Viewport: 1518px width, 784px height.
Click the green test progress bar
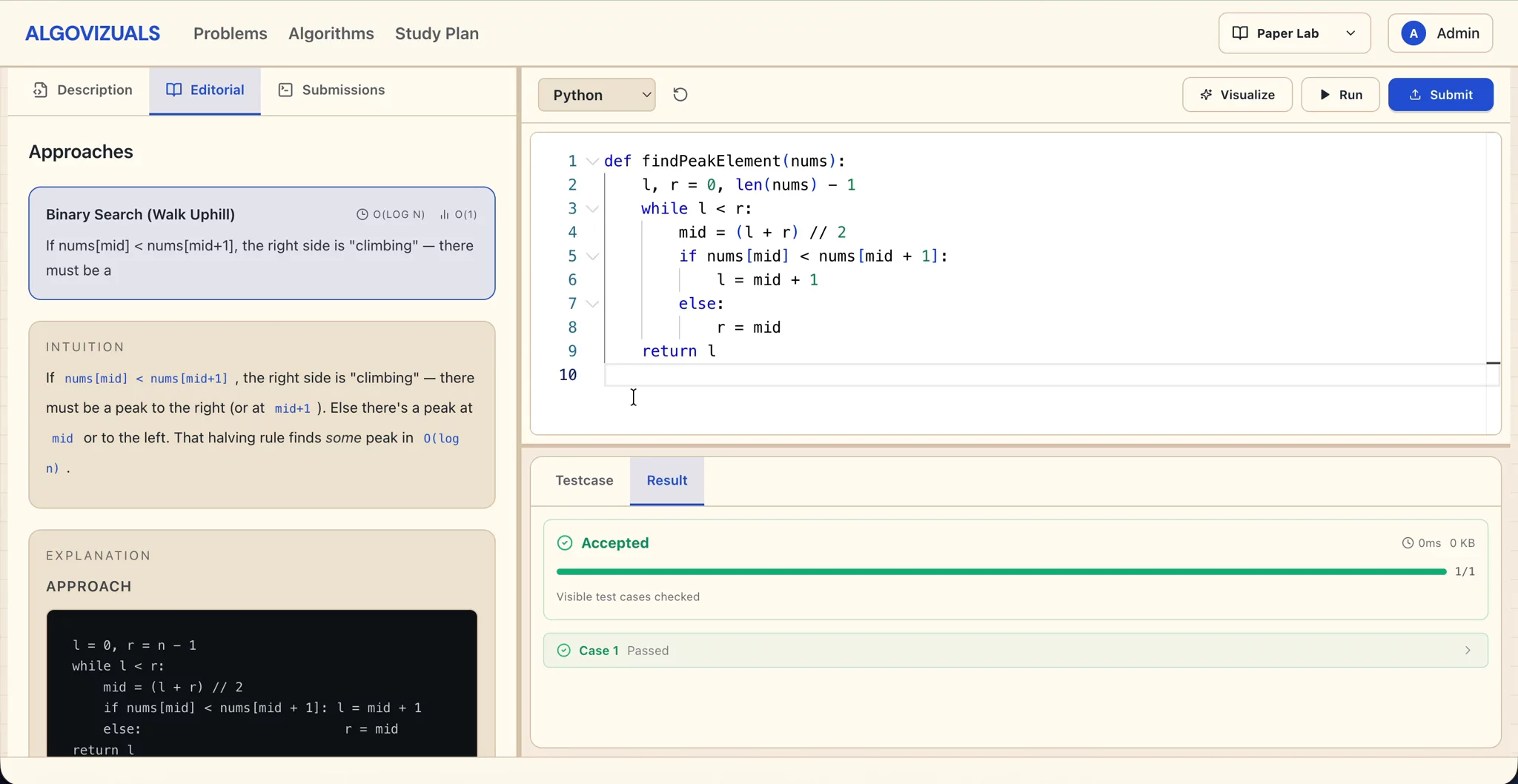[1001, 571]
